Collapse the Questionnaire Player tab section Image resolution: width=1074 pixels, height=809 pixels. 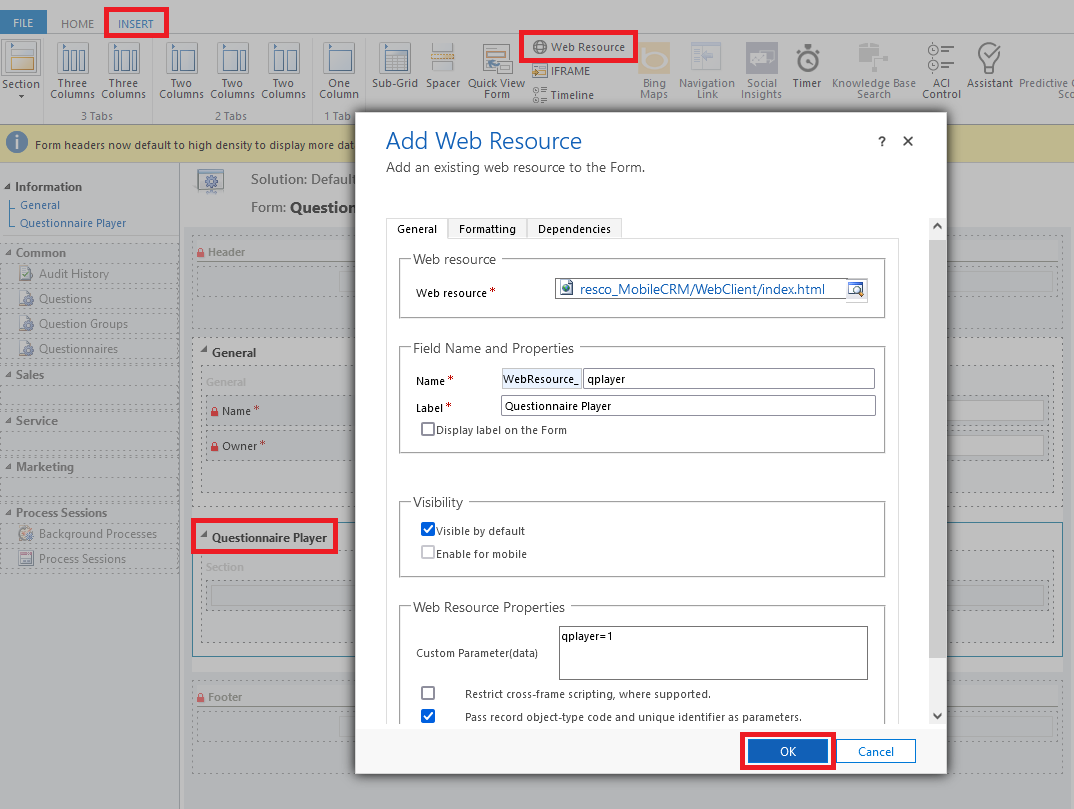pos(203,538)
